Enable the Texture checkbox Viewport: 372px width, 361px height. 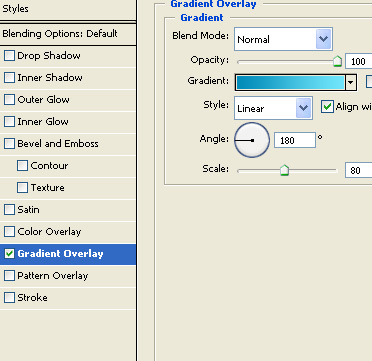click(x=22, y=188)
